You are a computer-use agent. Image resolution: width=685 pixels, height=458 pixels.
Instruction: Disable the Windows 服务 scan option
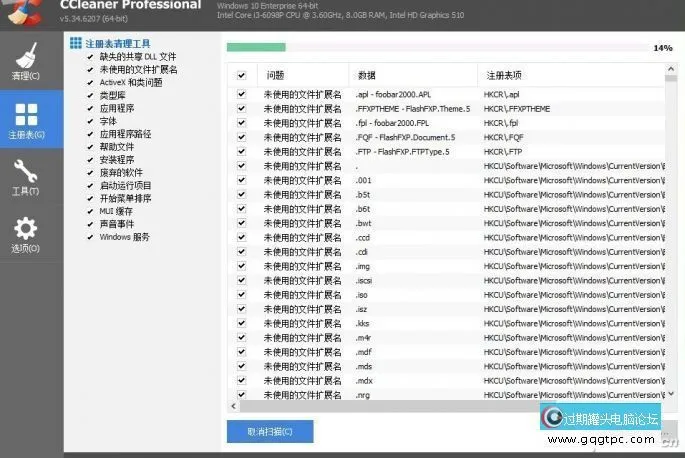coord(90,237)
